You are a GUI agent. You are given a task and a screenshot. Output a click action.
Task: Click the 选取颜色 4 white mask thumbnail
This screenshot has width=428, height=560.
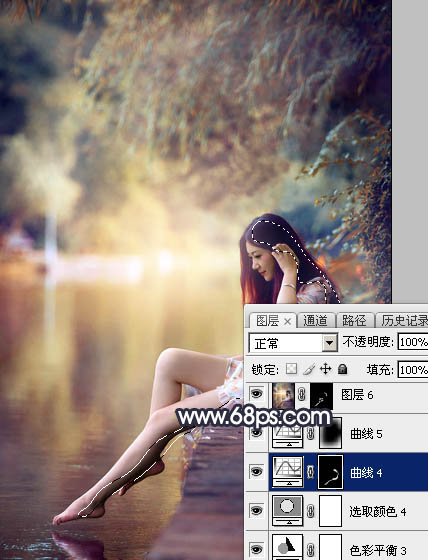(x=330, y=511)
